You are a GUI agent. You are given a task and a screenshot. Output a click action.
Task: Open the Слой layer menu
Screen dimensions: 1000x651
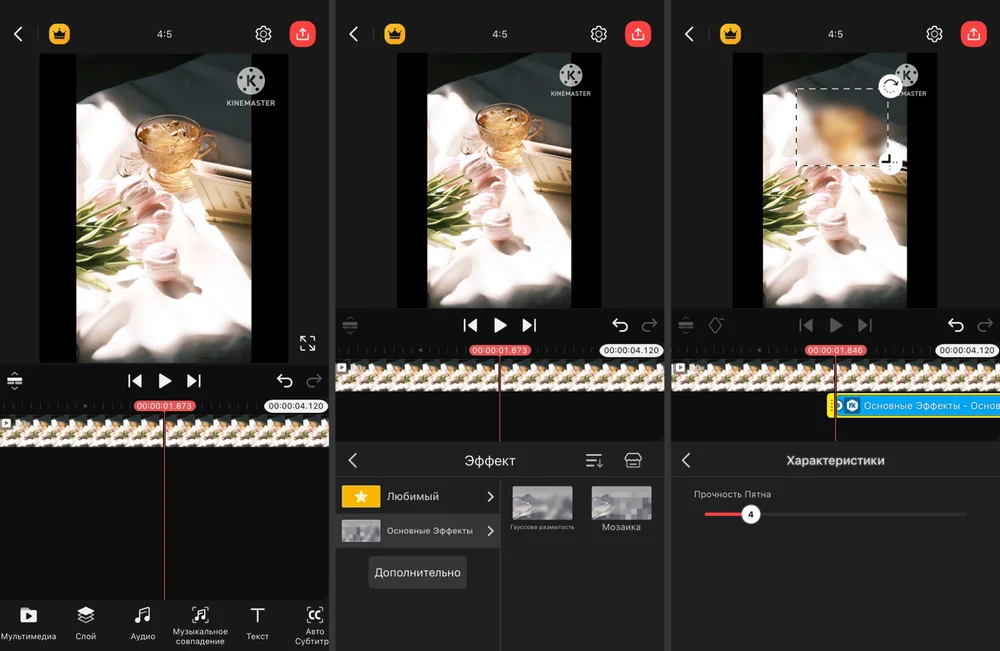coord(86,622)
